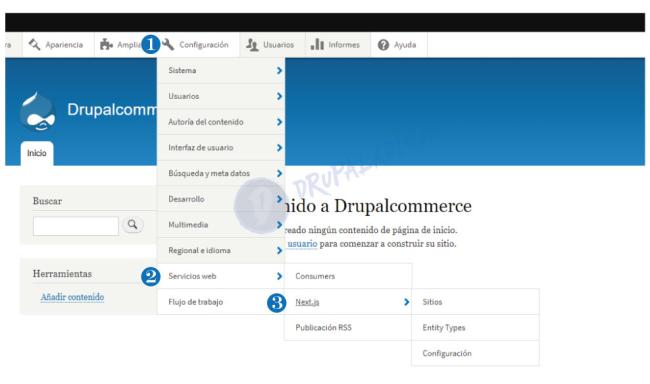The width and height of the screenshot is (650, 384).
Task: Choose Multimedia menu entry
Action: tap(221, 225)
